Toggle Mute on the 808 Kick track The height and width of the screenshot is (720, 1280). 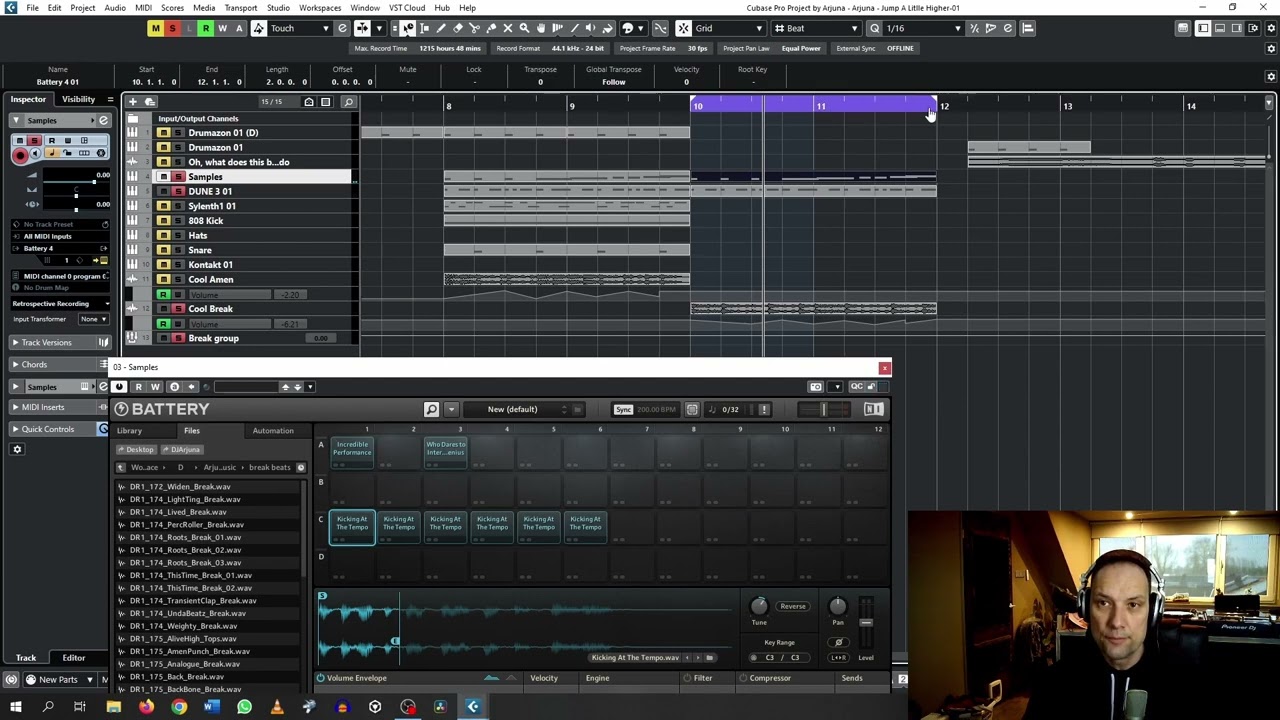tap(164, 221)
